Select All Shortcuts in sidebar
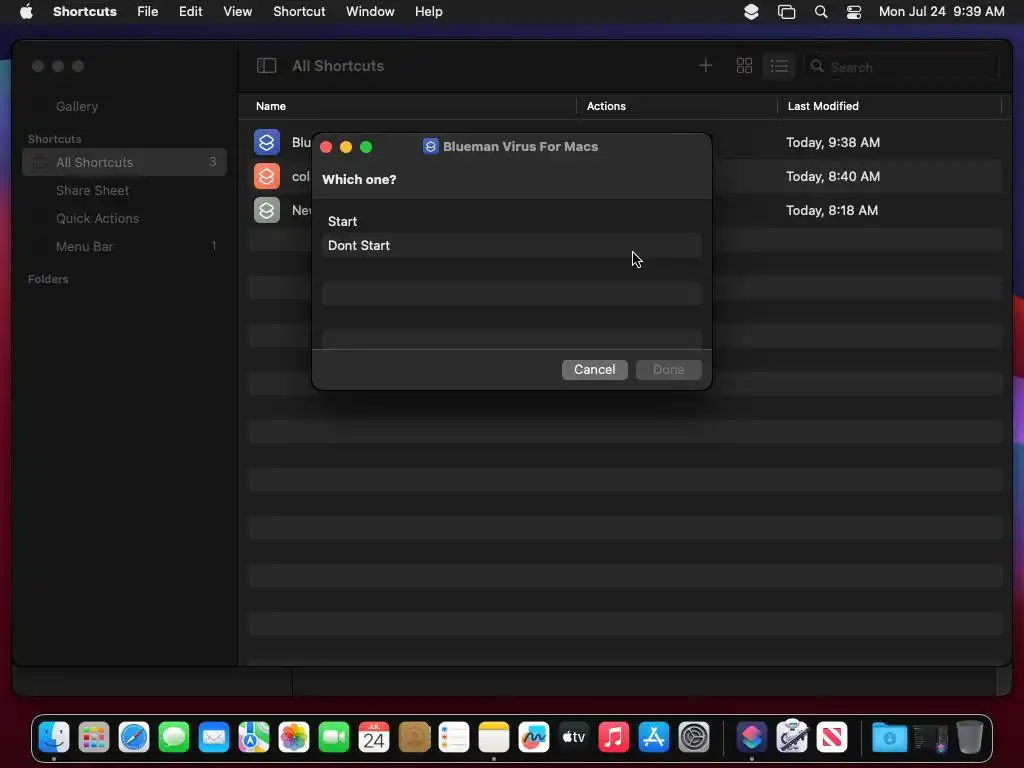1024x768 pixels. point(125,162)
